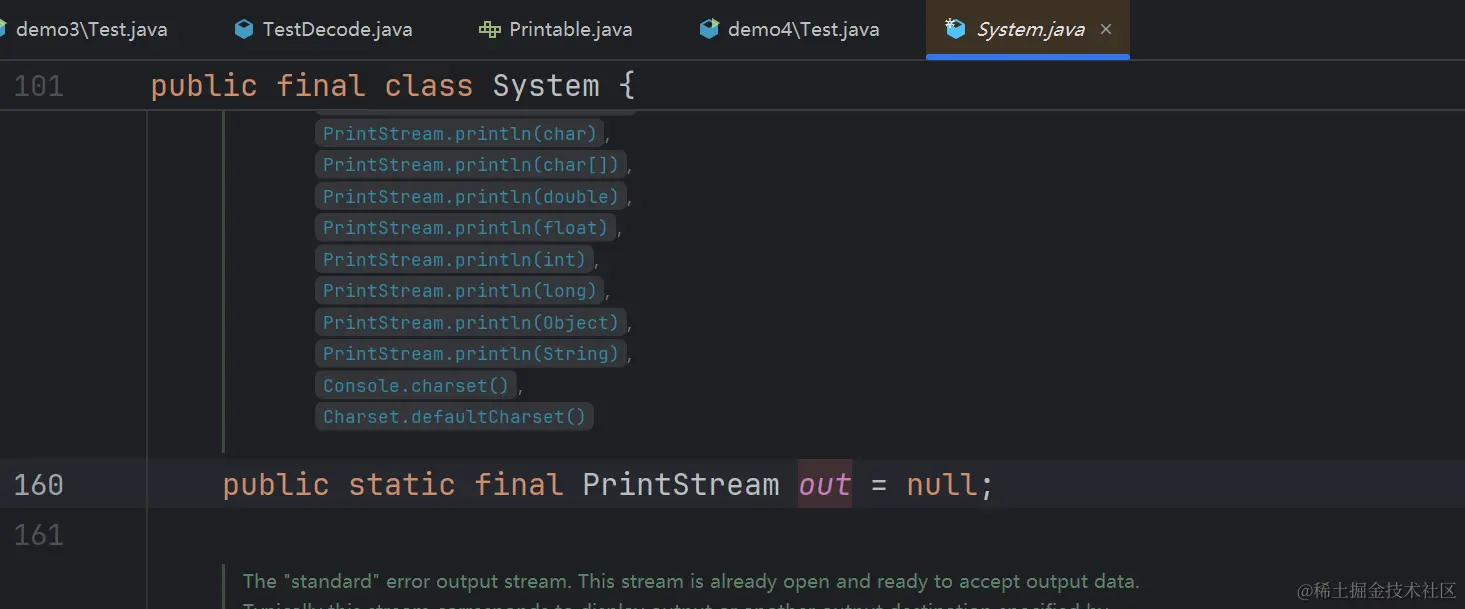Viewport: 1465px width, 609px height.
Task: Open the PrintStream.println(char[]) doc link
Action: point(471,164)
